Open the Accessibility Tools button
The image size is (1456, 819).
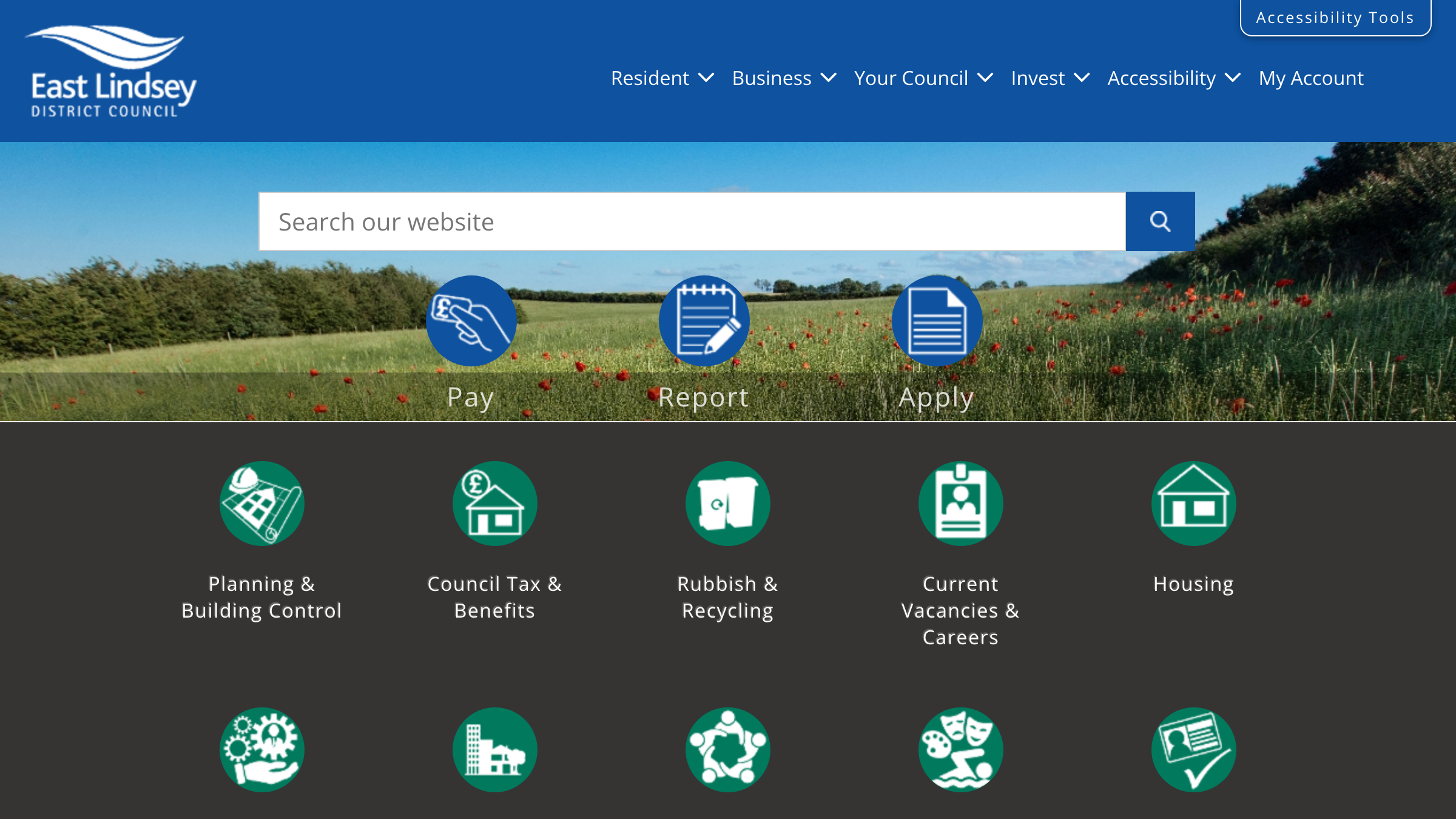pyautogui.click(x=1335, y=18)
